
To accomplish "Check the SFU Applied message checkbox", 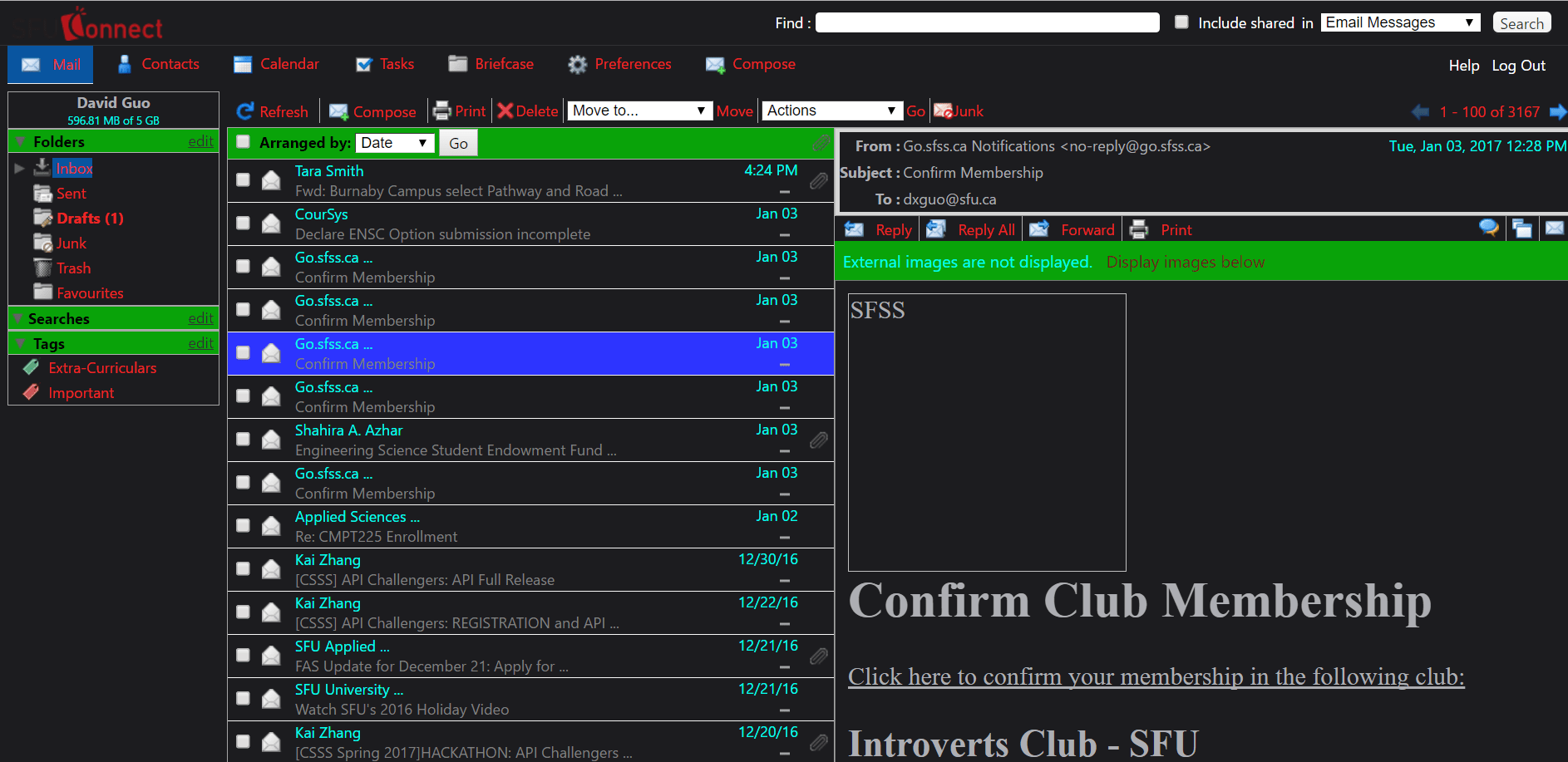I will [243, 655].
